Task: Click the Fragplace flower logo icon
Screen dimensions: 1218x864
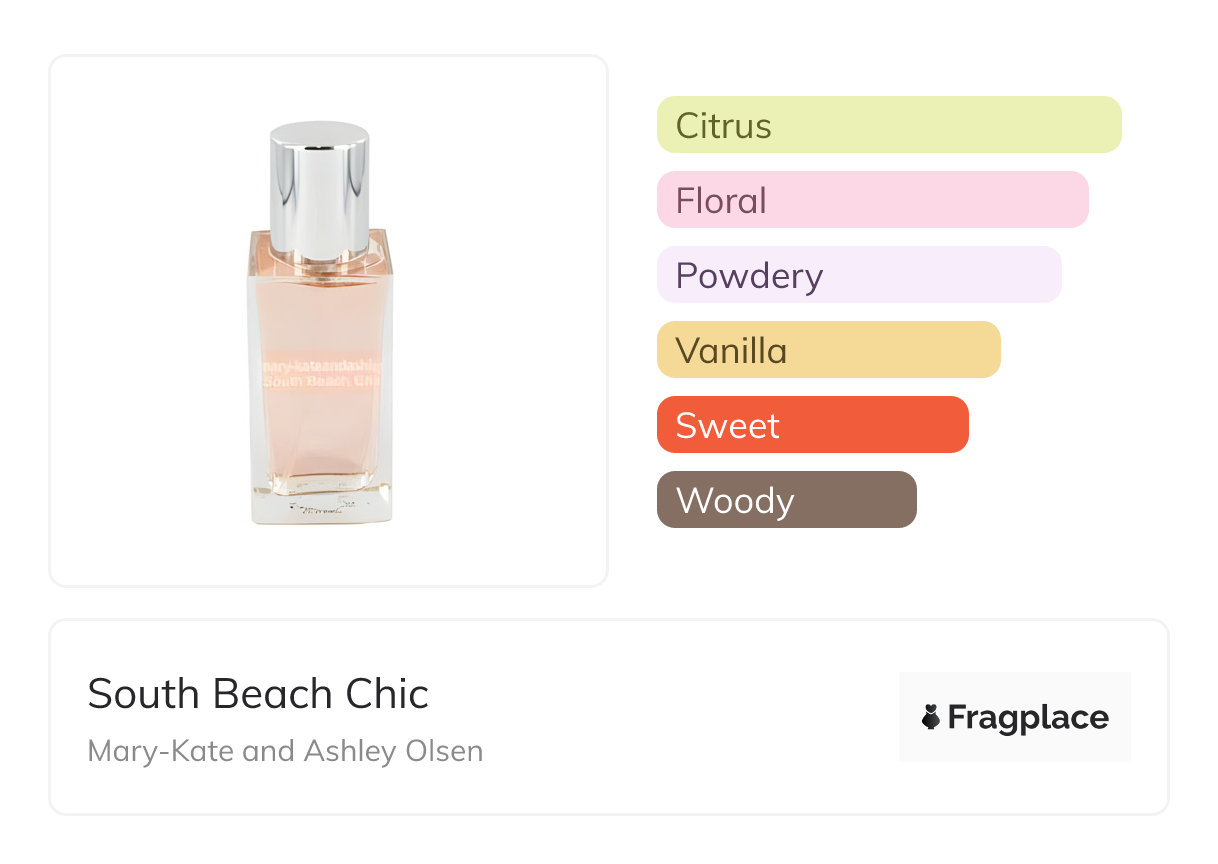Action: (931, 717)
